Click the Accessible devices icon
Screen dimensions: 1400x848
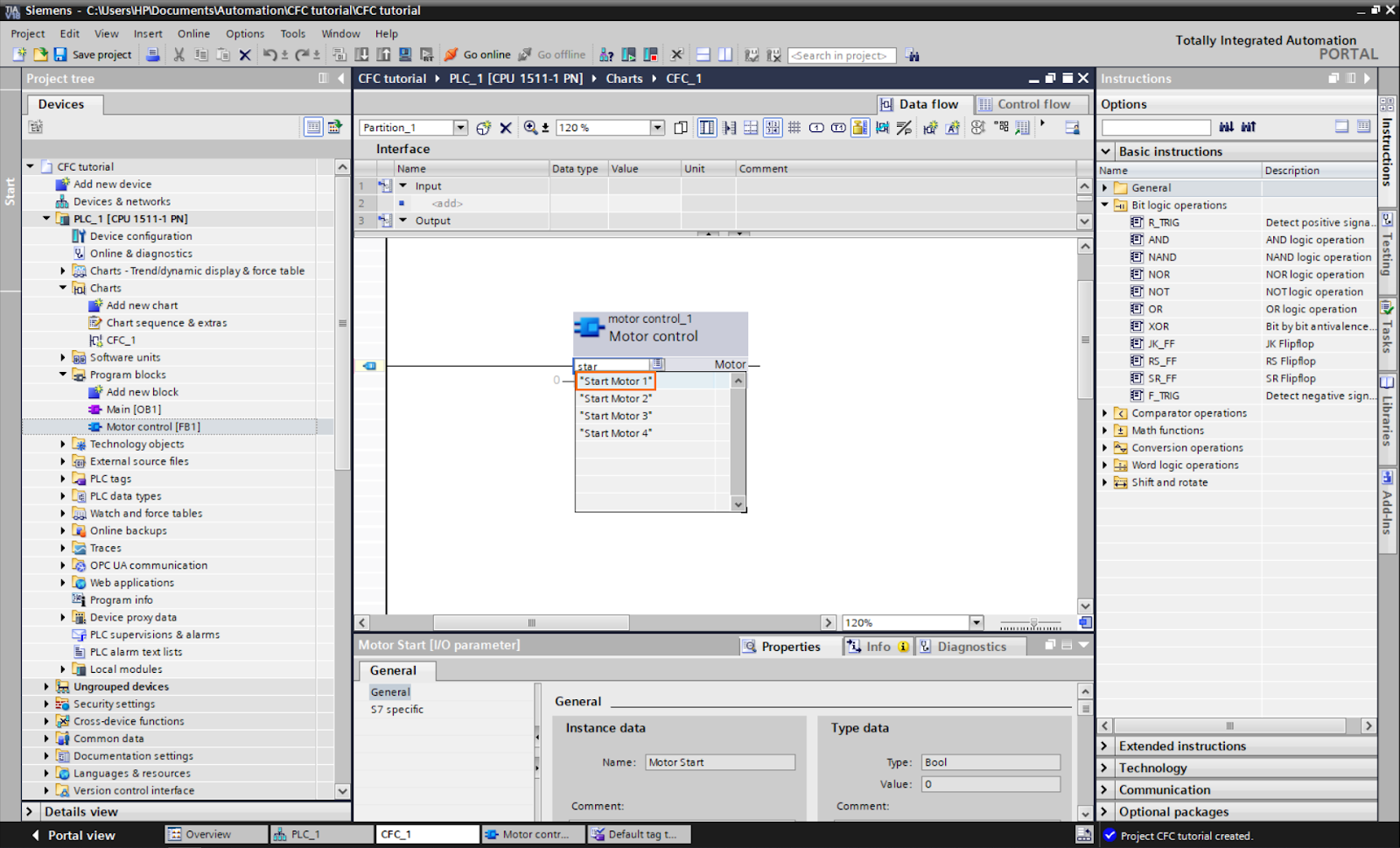(605, 54)
